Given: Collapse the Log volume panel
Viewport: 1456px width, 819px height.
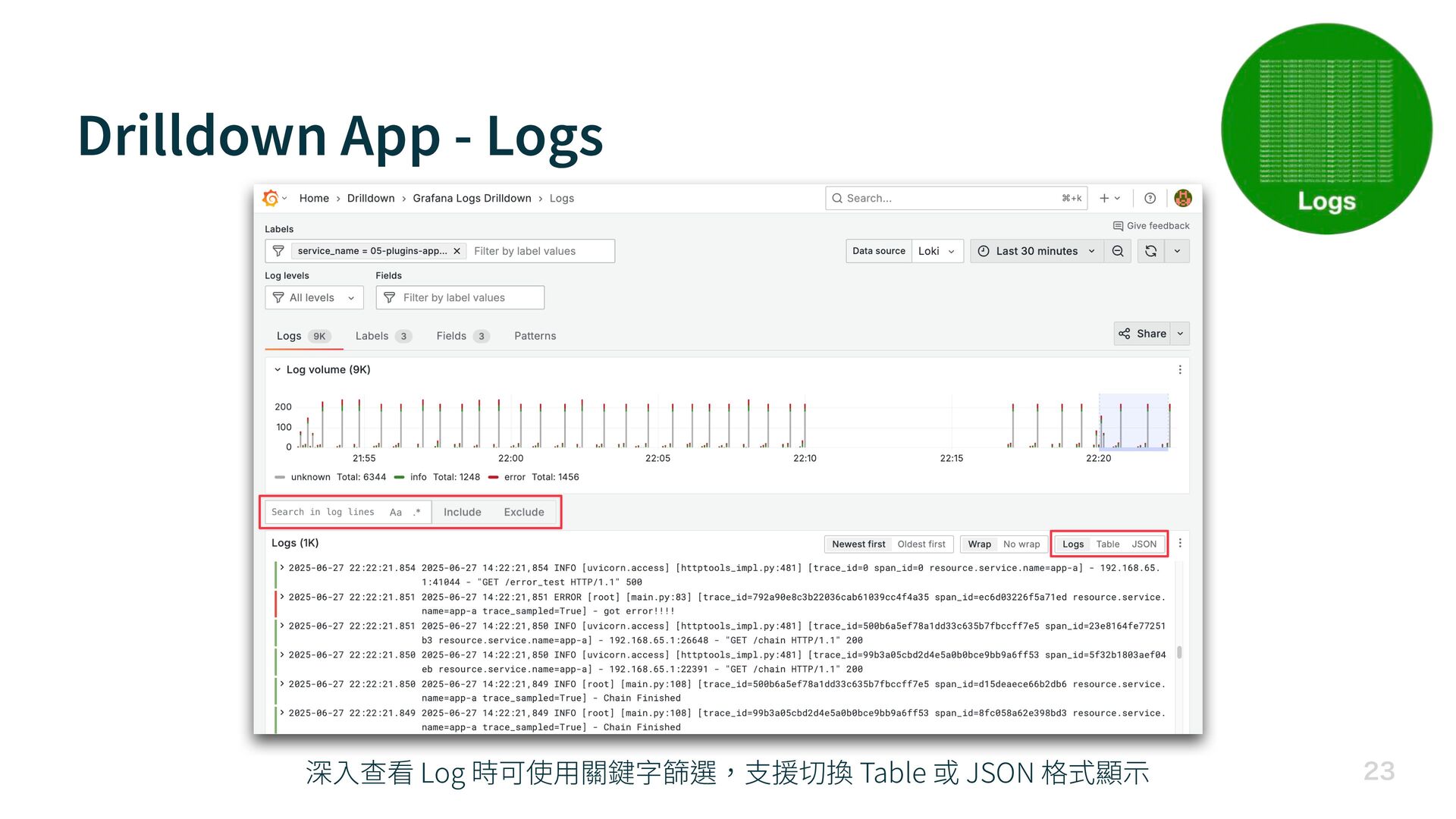Looking at the screenshot, I should click(278, 369).
